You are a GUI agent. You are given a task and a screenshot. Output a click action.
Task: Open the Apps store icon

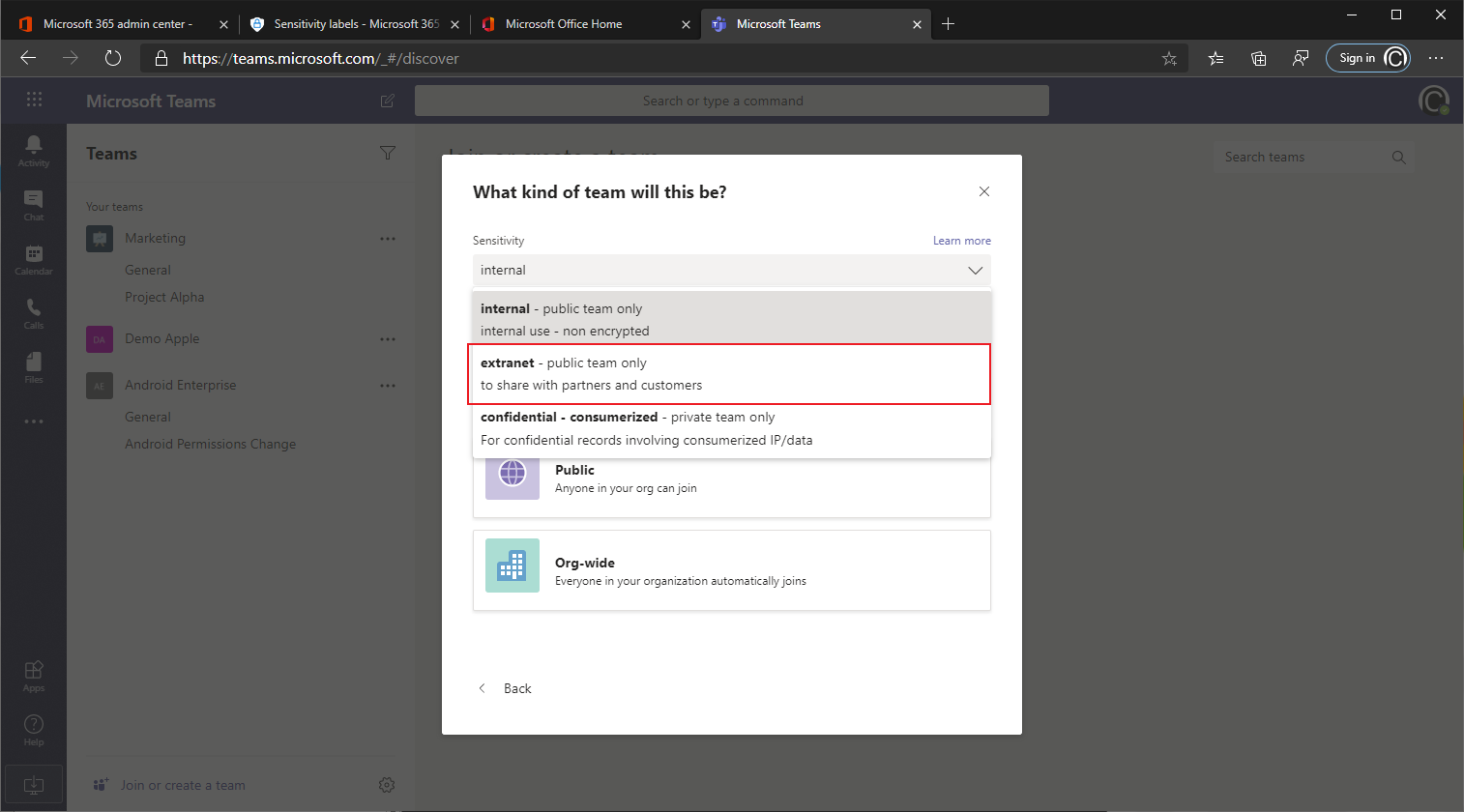coord(34,675)
